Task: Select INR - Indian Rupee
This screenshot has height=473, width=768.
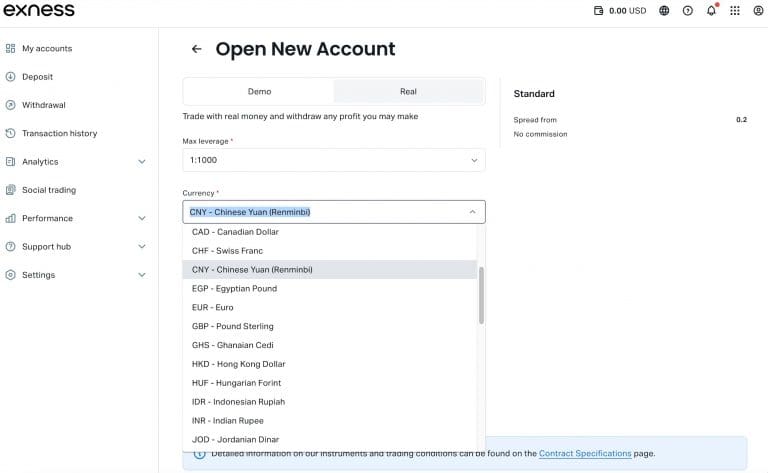Action: pyautogui.click(x=330, y=421)
